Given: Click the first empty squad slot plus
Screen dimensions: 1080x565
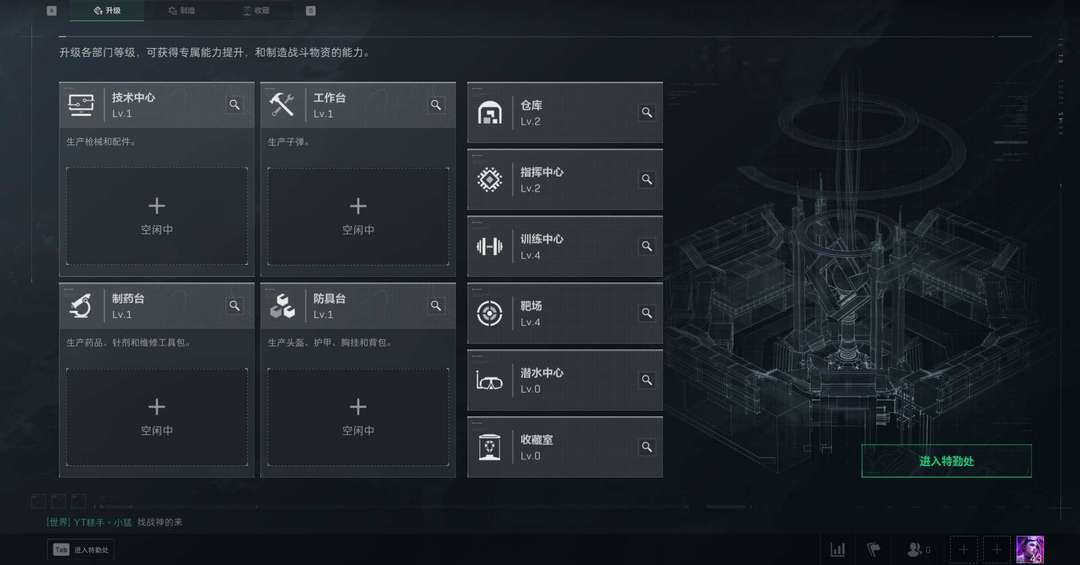Looking at the screenshot, I should (964, 550).
